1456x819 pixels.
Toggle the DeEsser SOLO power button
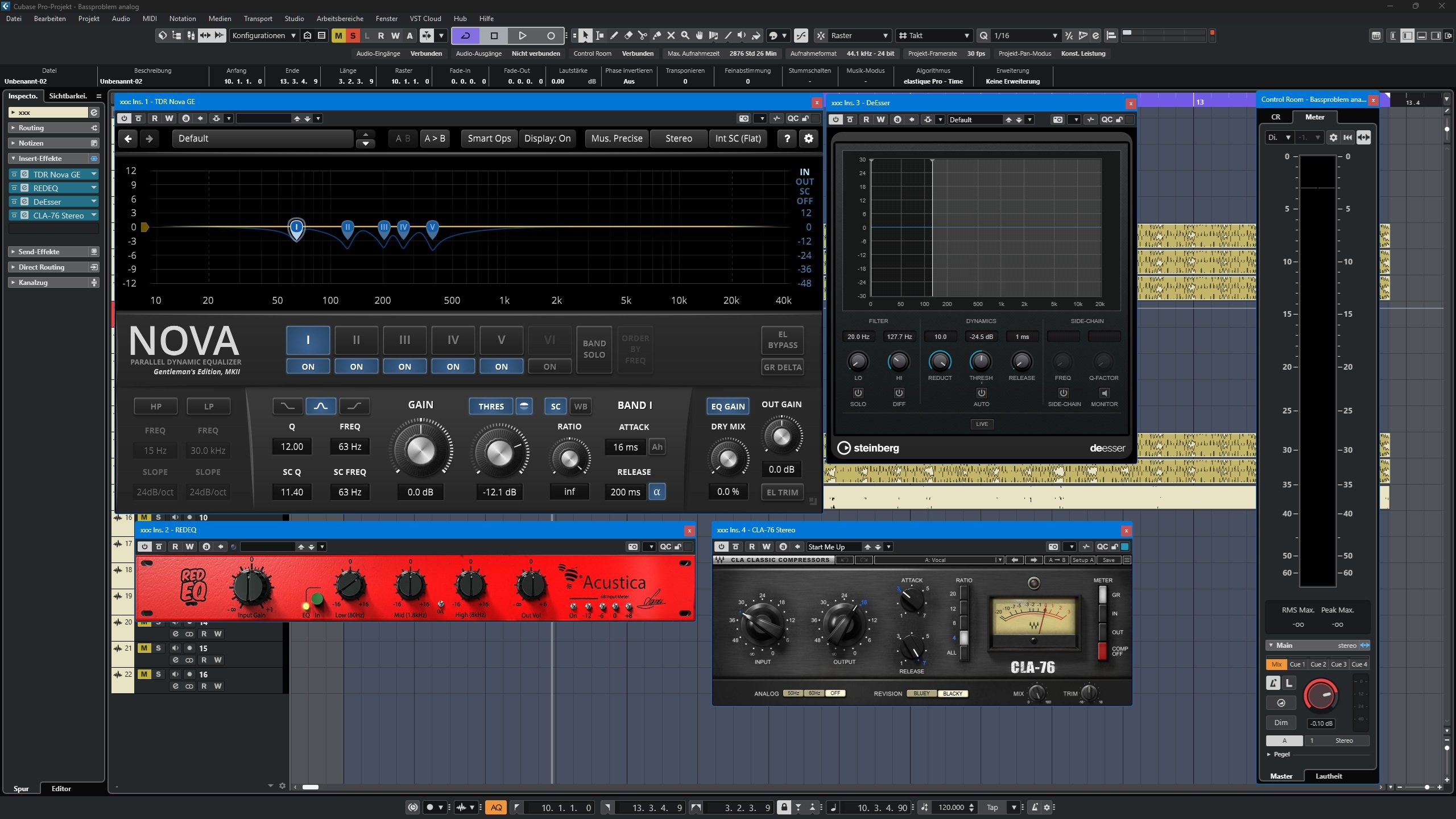858,393
